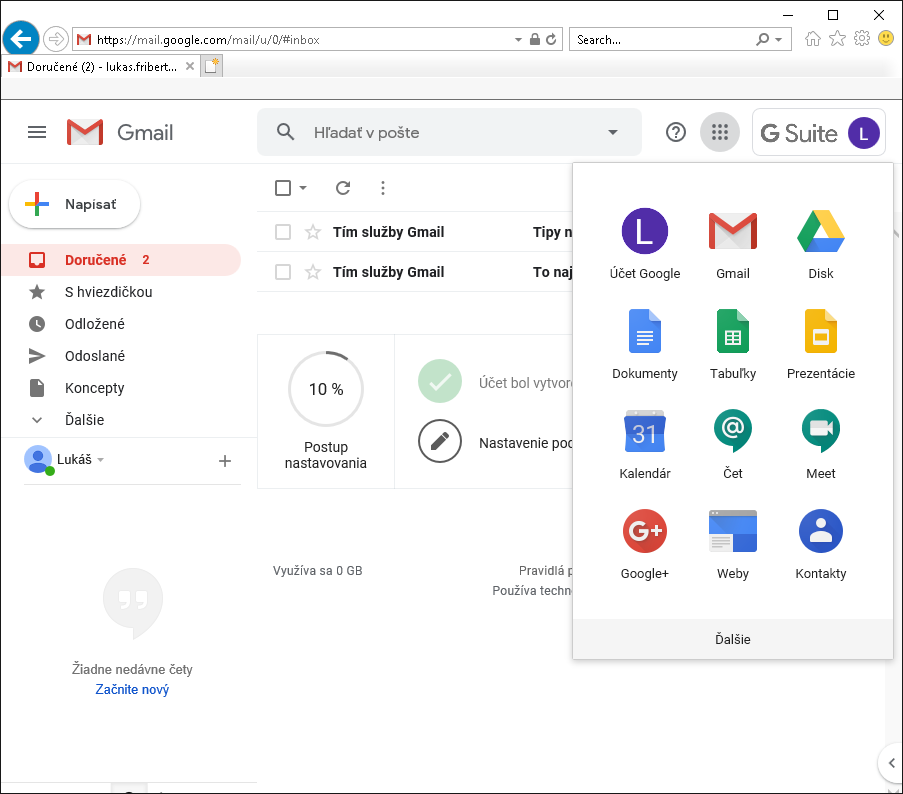Tick checkbox for first Tím služby Gmail email
The image size is (903, 794).
[x=283, y=232]
